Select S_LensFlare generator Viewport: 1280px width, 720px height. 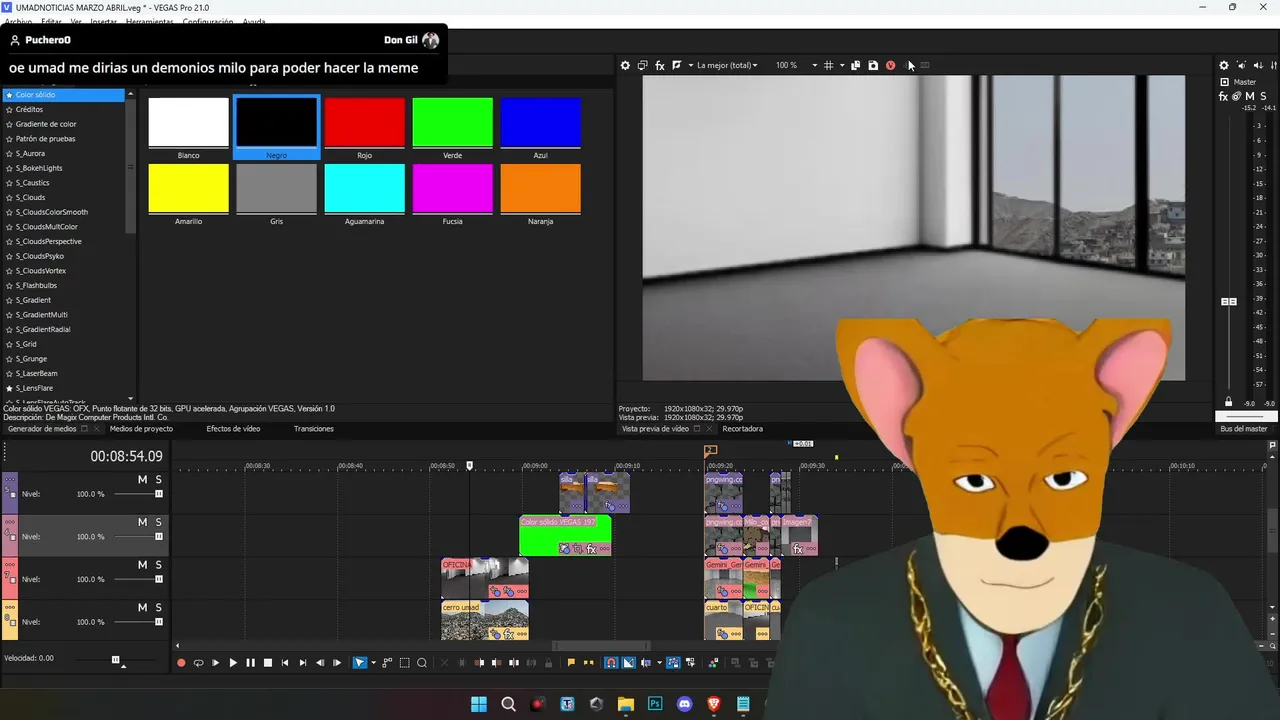tap(34, 388)
